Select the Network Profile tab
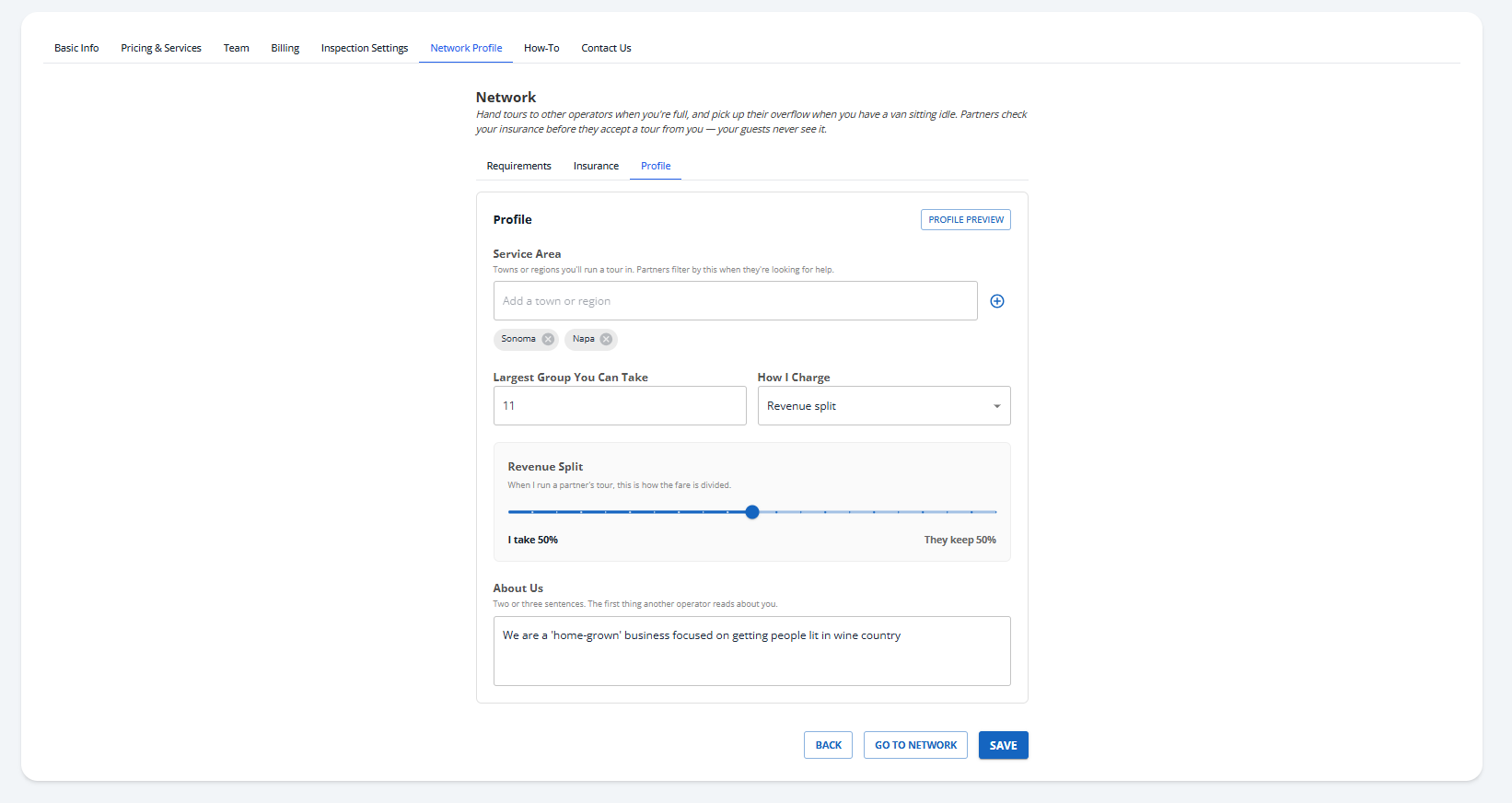1512x803 pixels. point(466,48)
